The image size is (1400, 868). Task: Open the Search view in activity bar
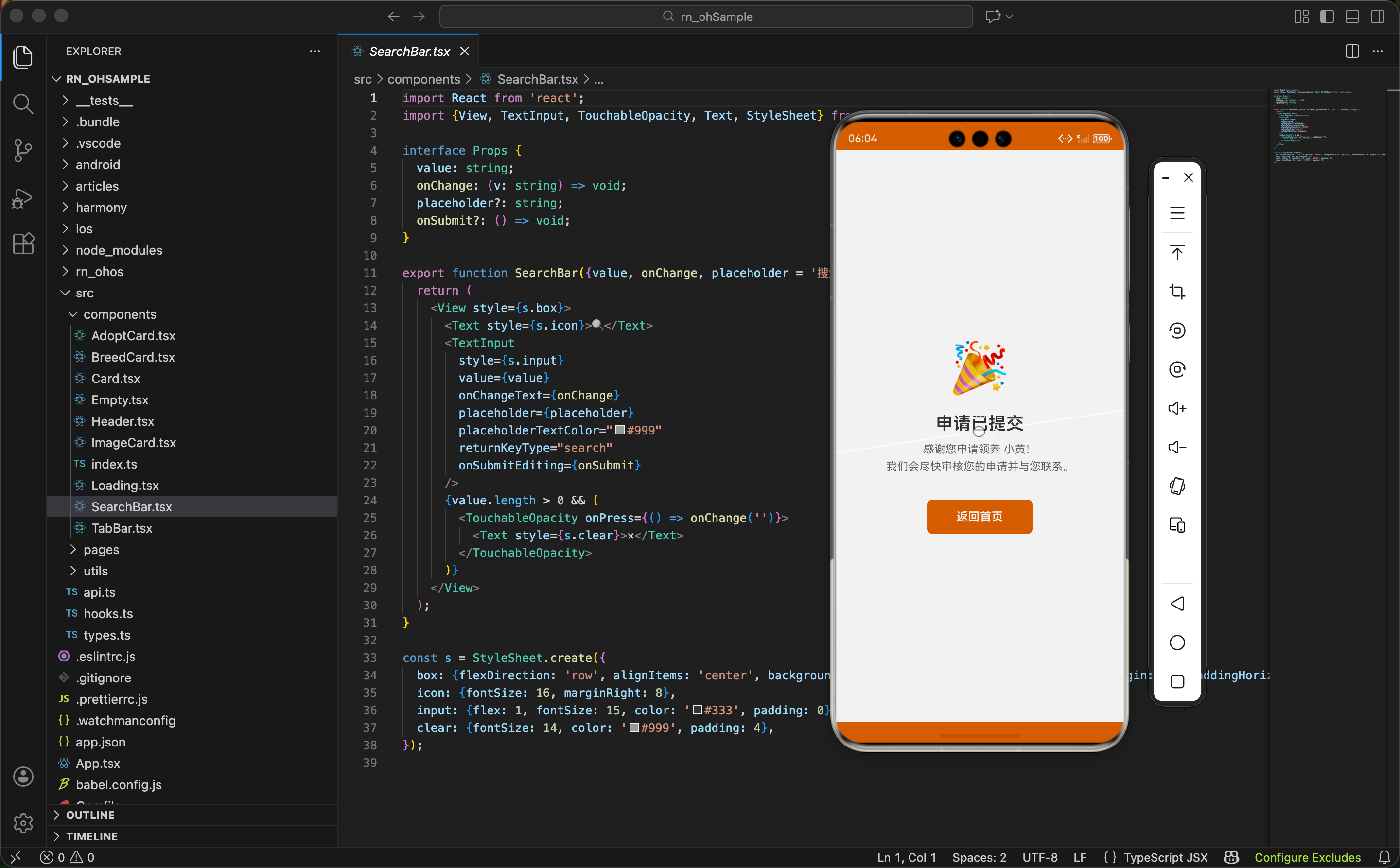[x=22, y=104]
